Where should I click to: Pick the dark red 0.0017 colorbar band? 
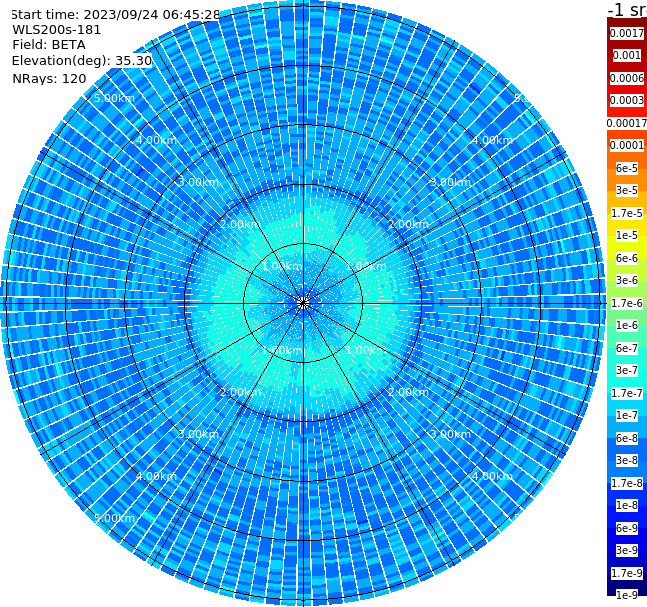627,33
